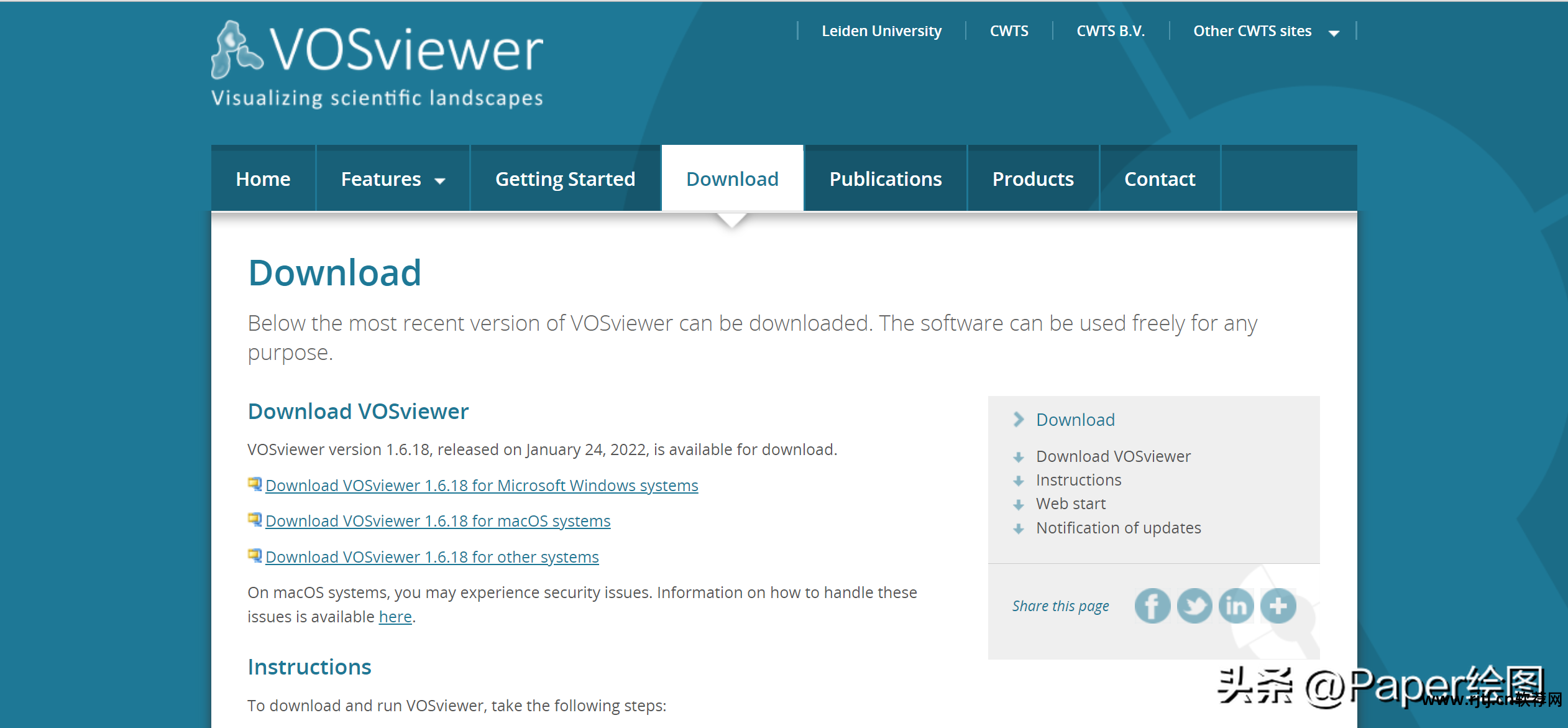Image resolution: width=1568 pixels, height=728 pixels.
Task: Share this page on Twitter
Action: coord(1194,606)
